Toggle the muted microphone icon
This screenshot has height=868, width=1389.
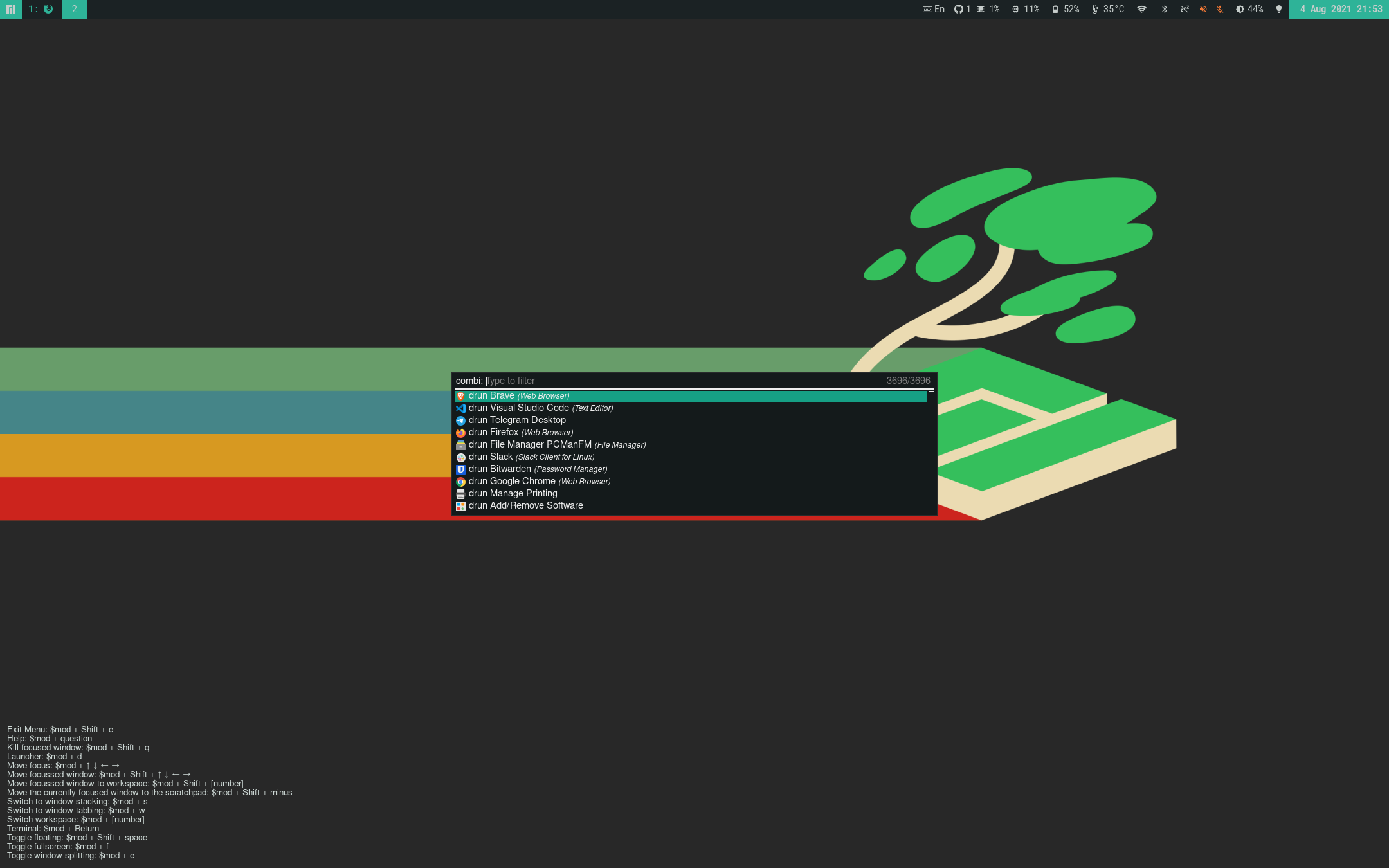pyautogui.click(x=1220, y=9)
